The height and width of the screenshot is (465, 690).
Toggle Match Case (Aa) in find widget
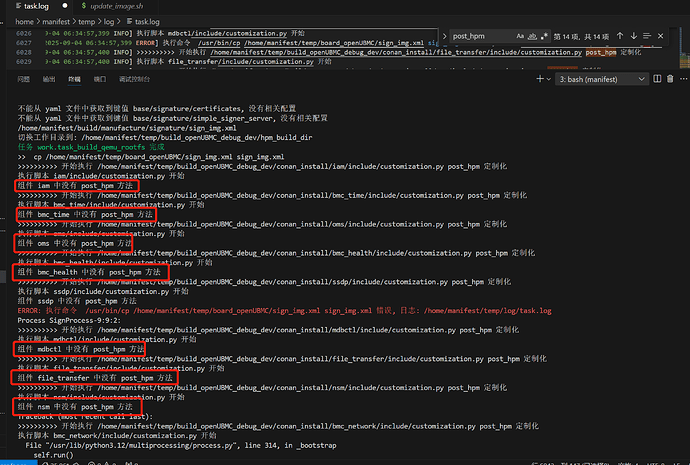pyautogui.click(x=520, y=36)
